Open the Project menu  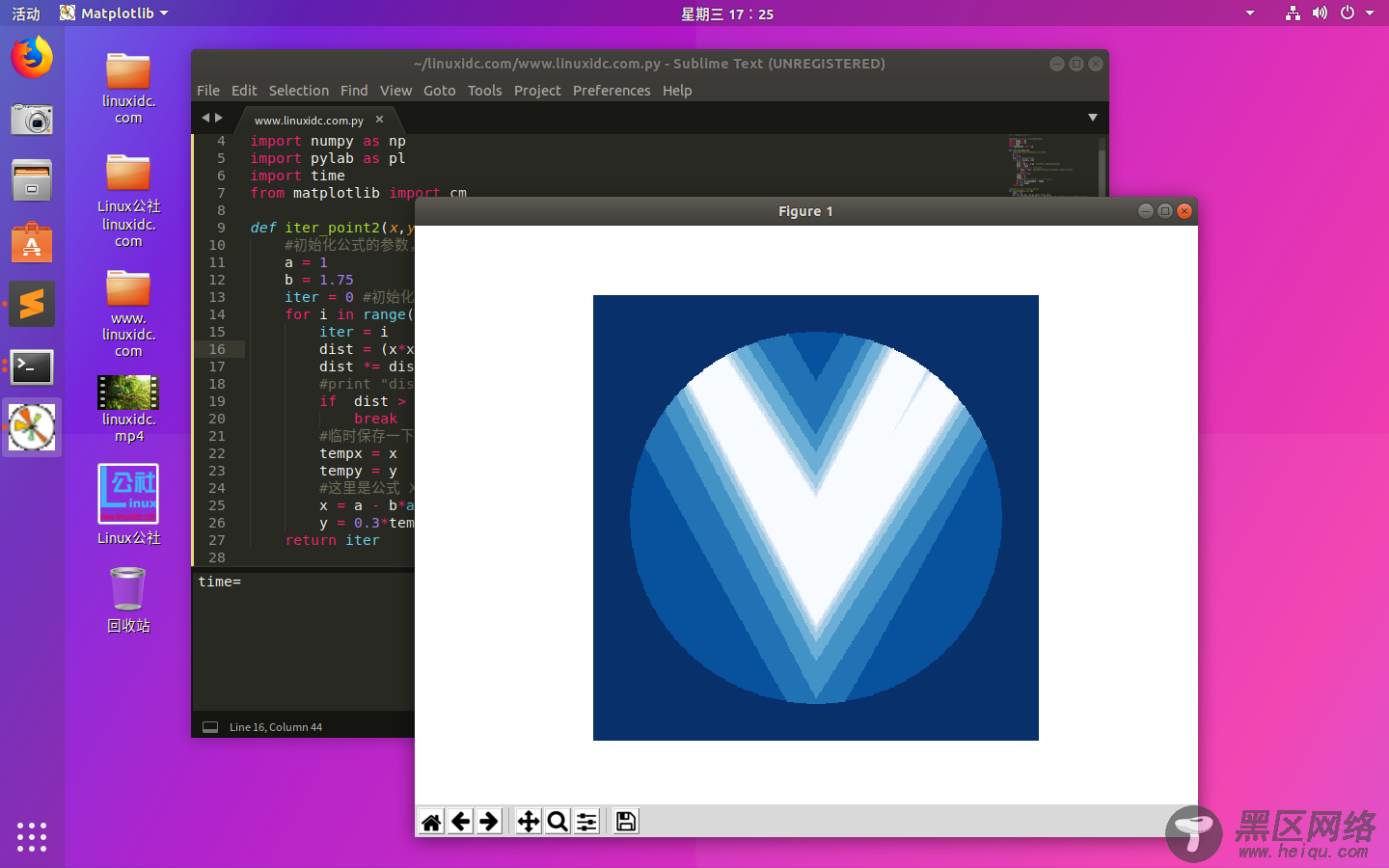point(537,91)
